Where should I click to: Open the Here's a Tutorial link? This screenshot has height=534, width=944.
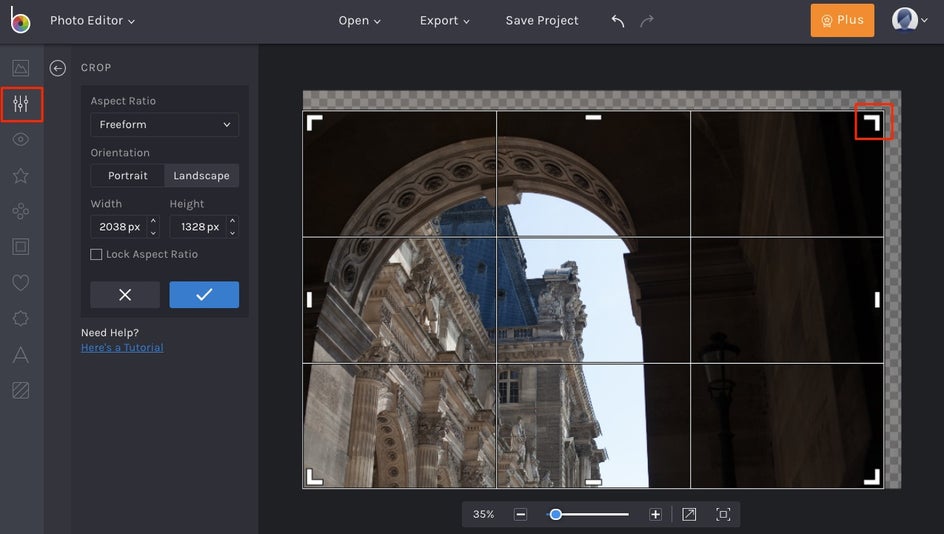coord(122,348)
